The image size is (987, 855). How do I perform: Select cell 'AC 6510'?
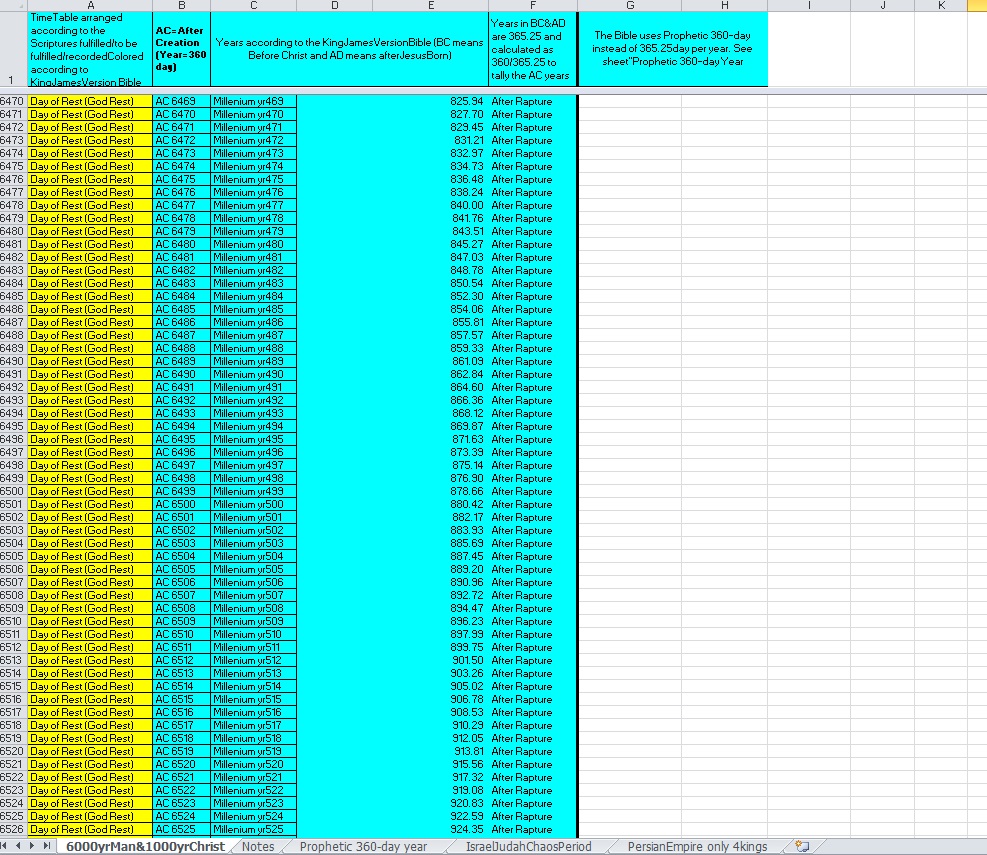[x=181, y=634]
